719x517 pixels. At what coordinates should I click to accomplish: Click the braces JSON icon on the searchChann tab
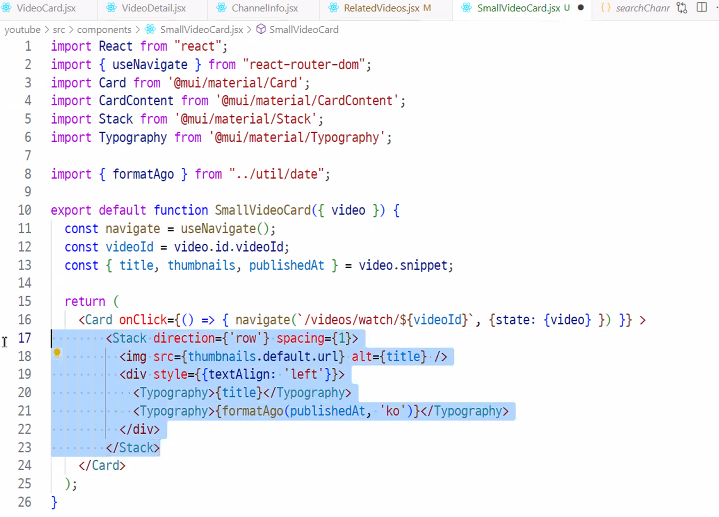tap(605, 8)
